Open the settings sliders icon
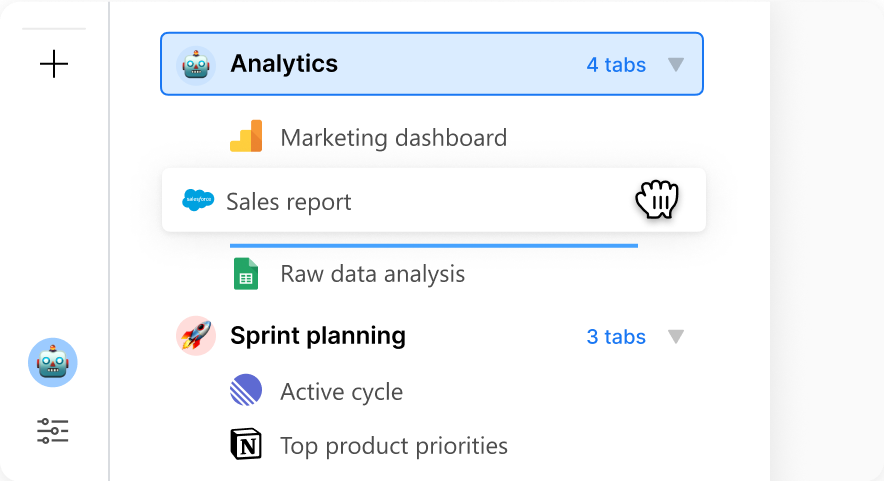 coord(53,431)
